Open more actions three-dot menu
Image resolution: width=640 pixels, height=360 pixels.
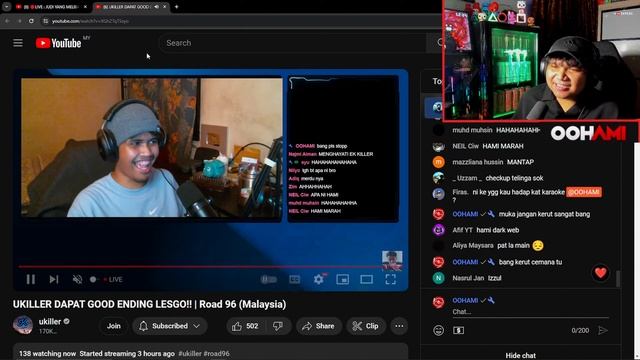coord(399,326)
